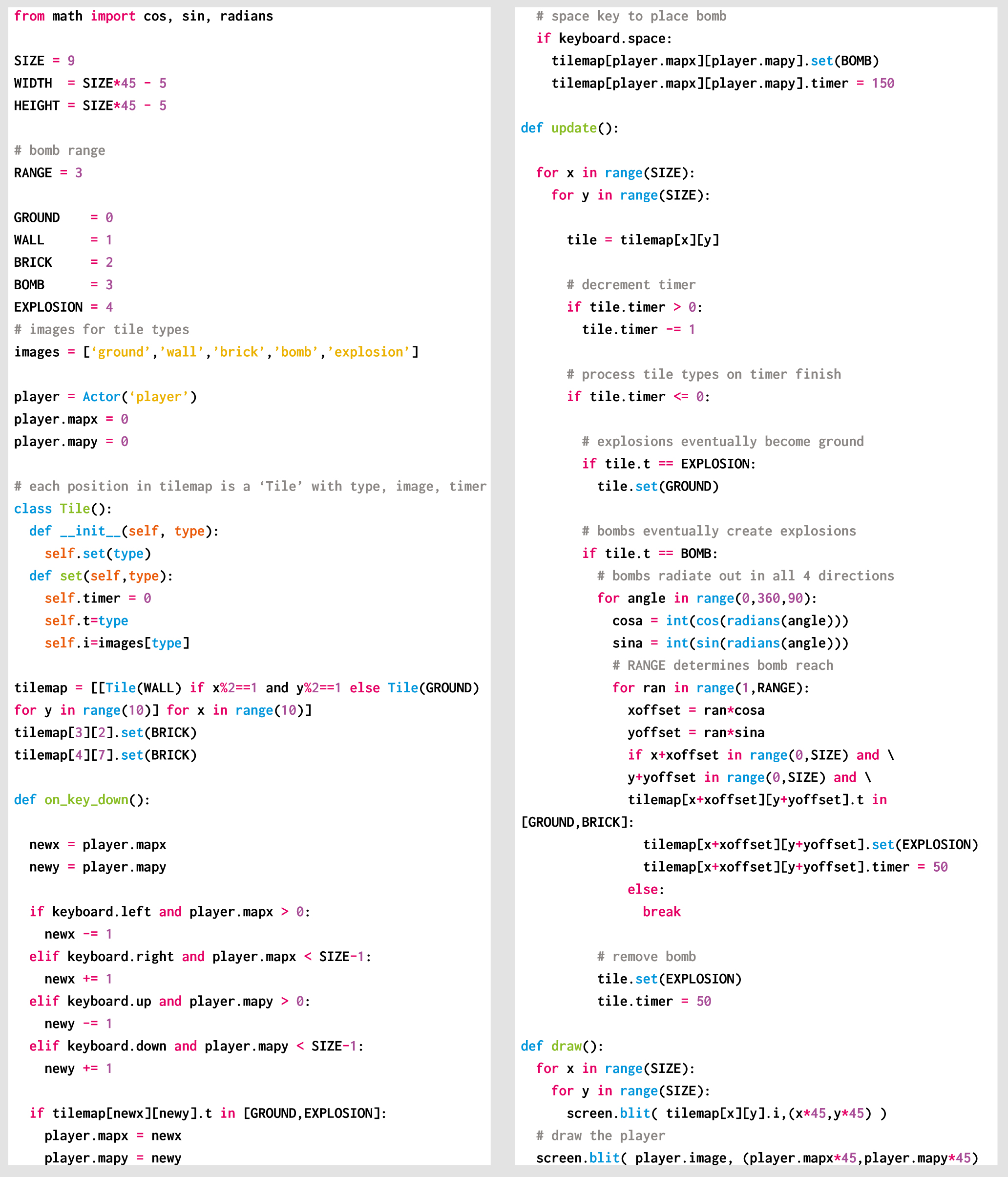Viewport: 1008px width, 1177px height.
Task: Click the 'self.i=images[type]' line
Action: coord(117,643)
